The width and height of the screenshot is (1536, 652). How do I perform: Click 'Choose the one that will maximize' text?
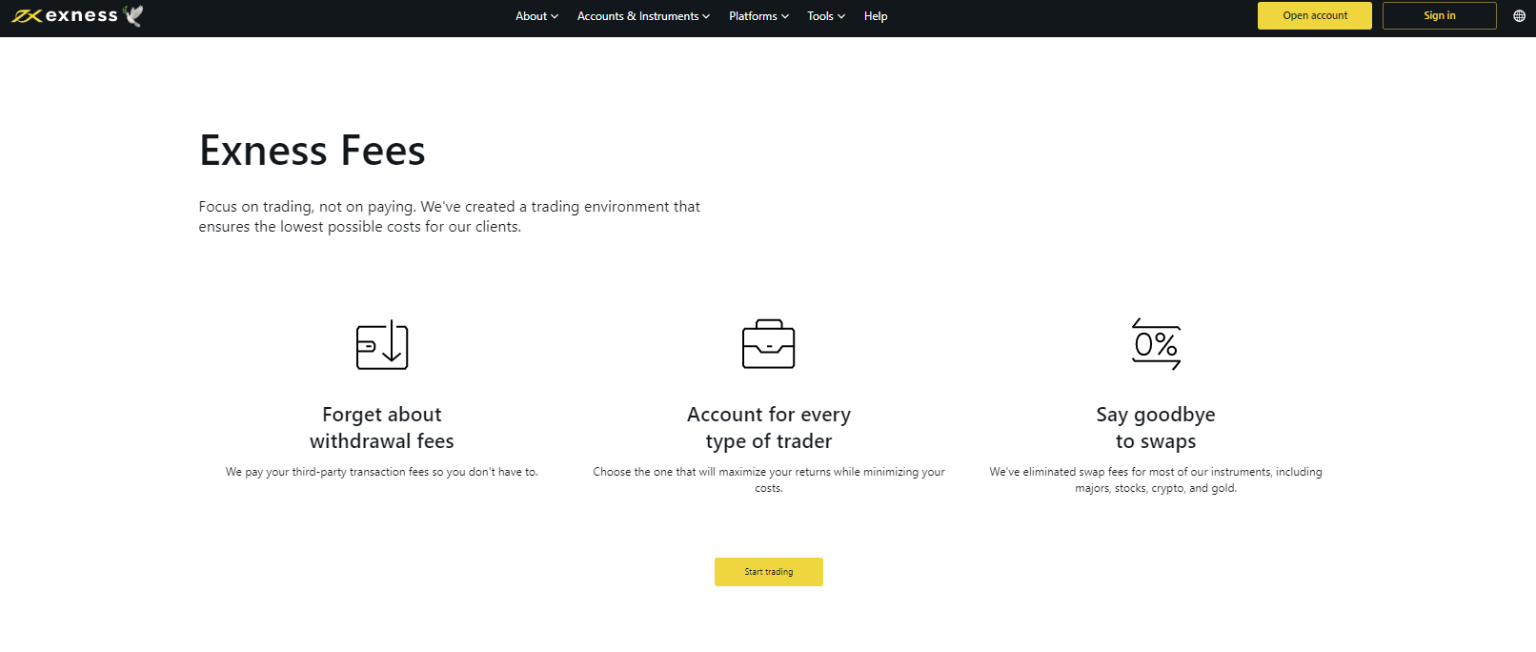768,480
